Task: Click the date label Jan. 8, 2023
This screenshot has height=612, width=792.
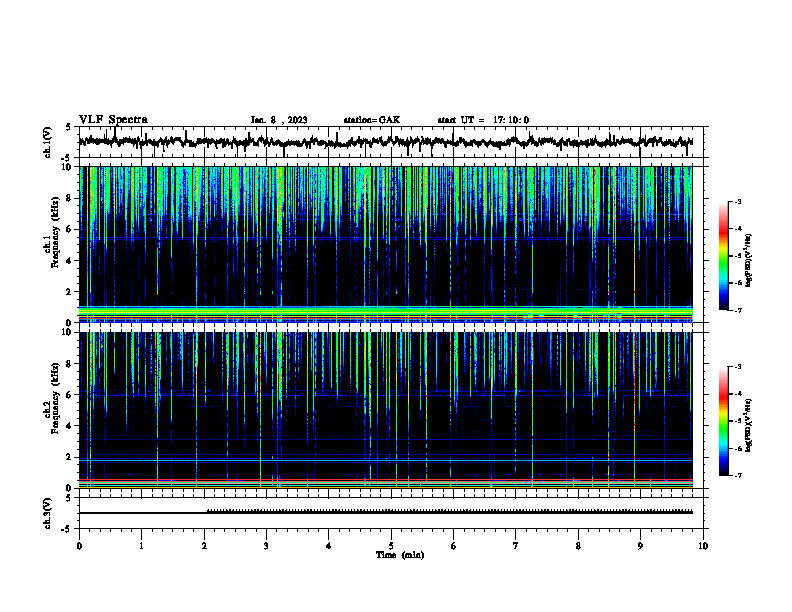Action: [x=279, y=120]
